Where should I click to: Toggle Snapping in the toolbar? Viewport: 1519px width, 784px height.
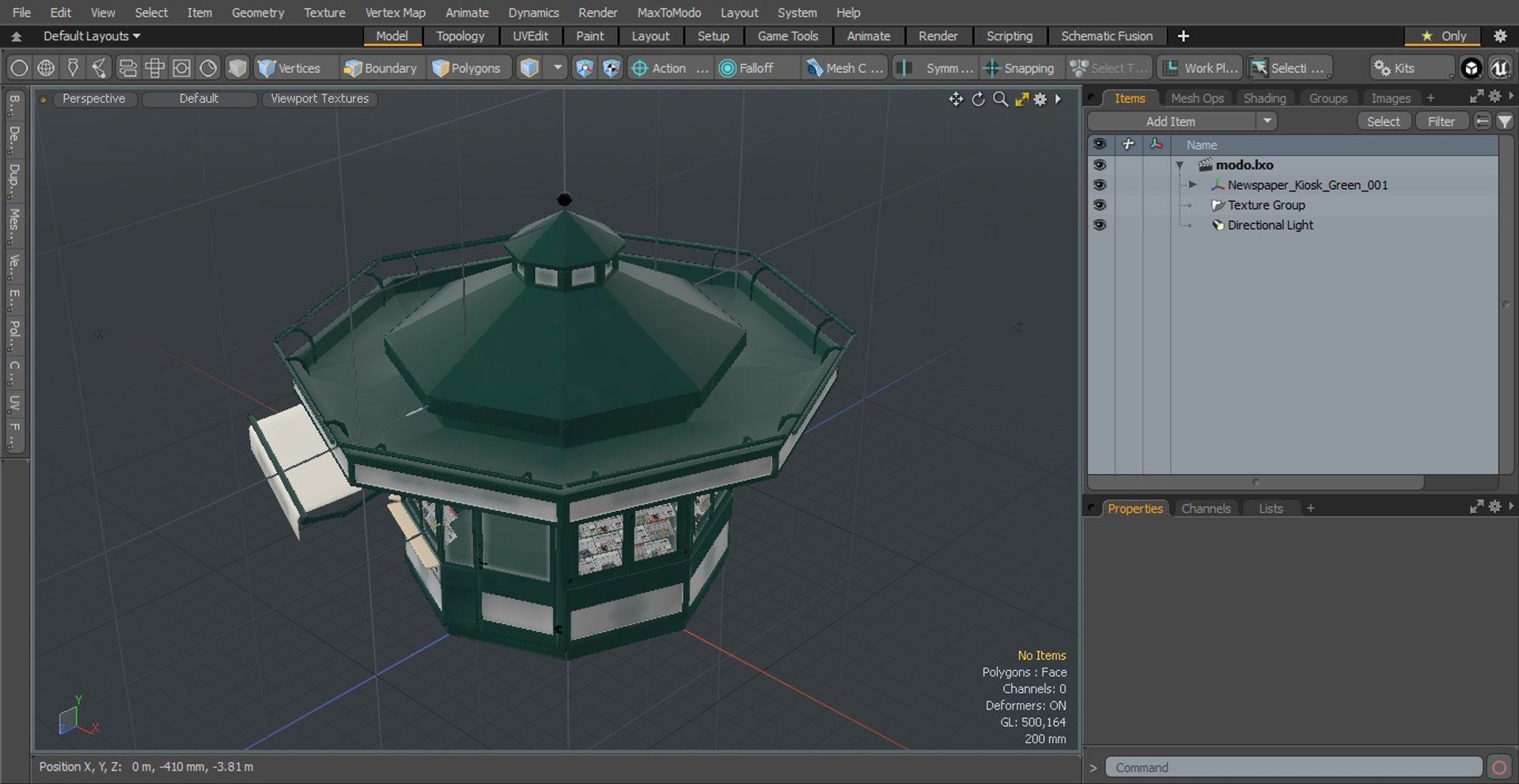(1019, 68)
